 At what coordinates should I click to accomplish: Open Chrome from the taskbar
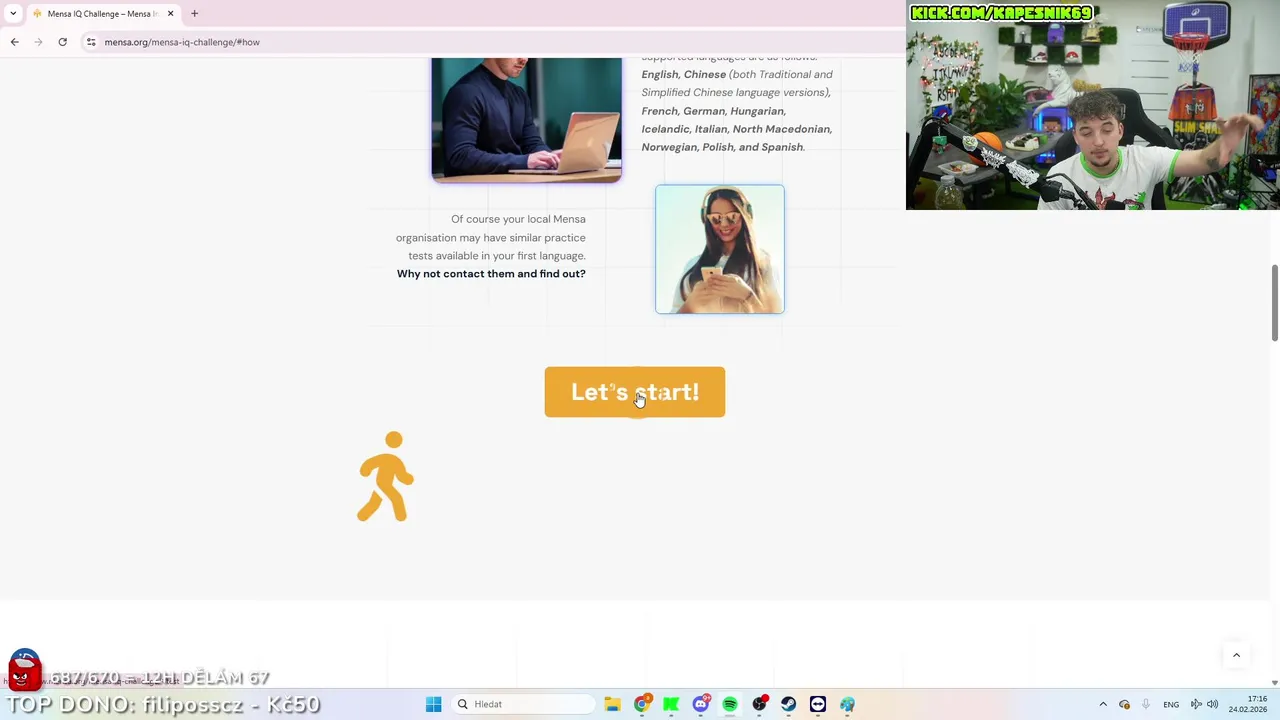click(642, 704)
